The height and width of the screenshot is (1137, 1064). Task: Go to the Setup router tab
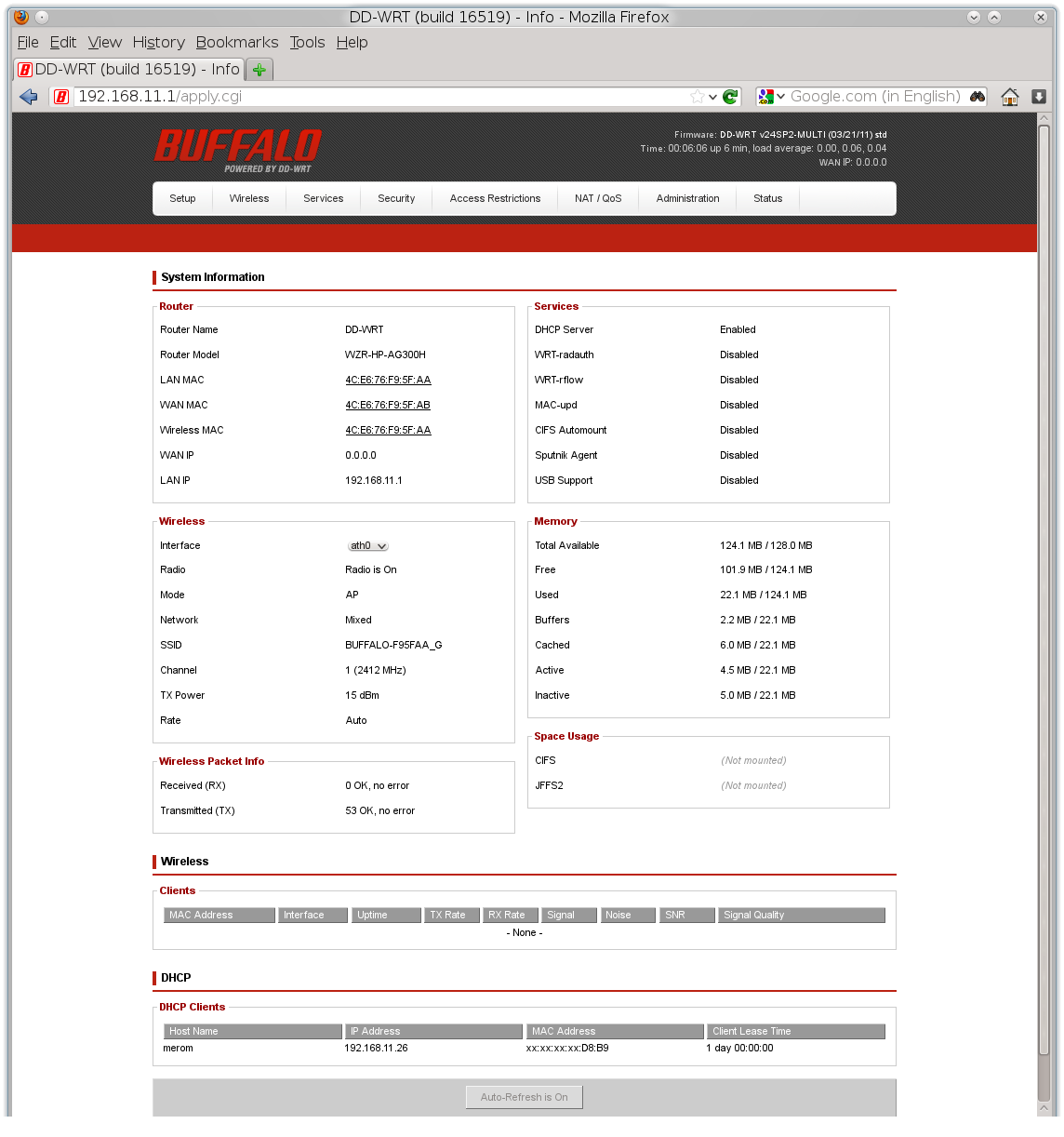tap(182, 199)
